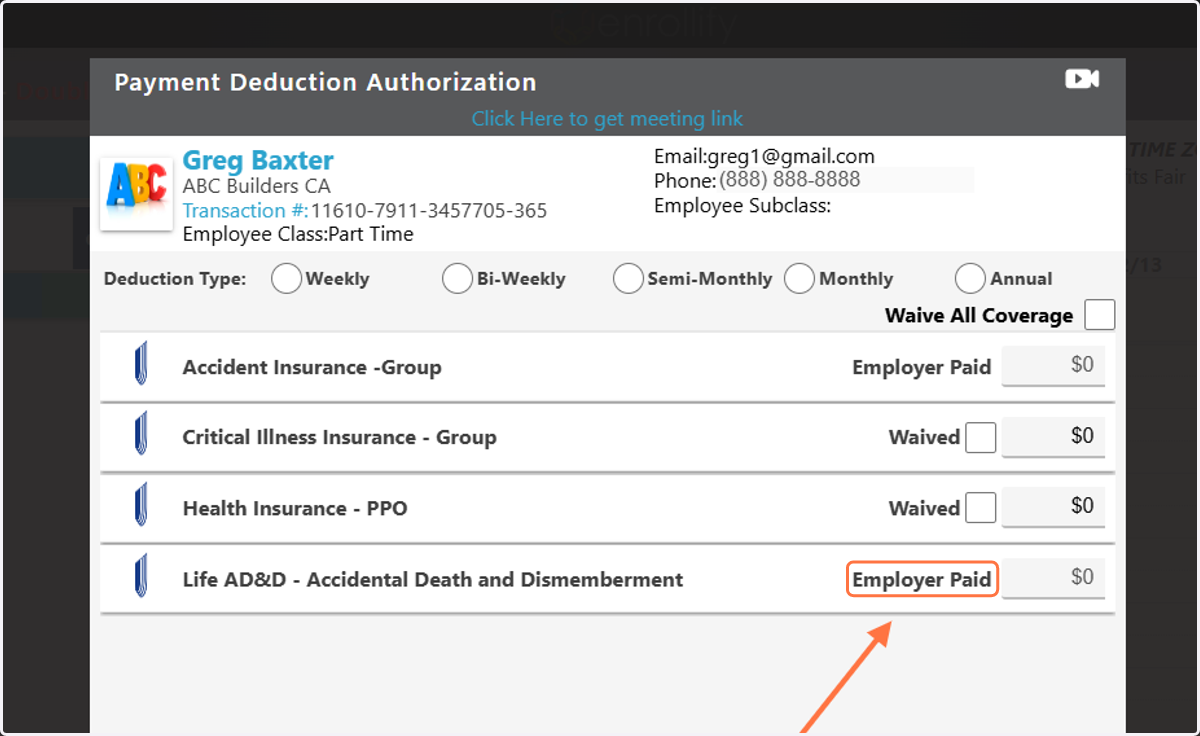Screen dimensions: 1200x736
Task: Click the Employee Subclass label
Action: (x=743, y=206)
